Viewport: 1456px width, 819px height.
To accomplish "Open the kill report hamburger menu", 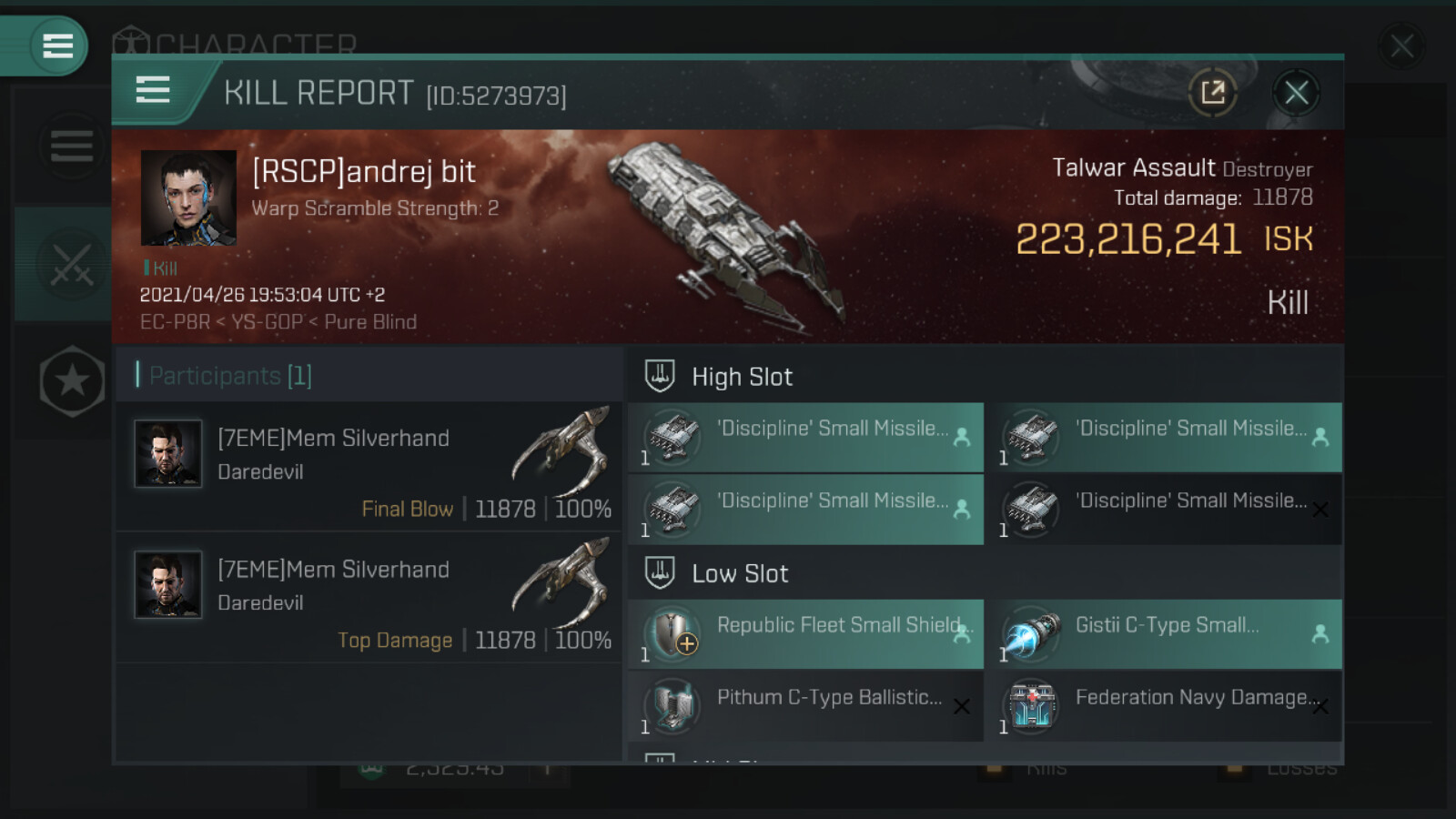I will click(x=153, y=90).
